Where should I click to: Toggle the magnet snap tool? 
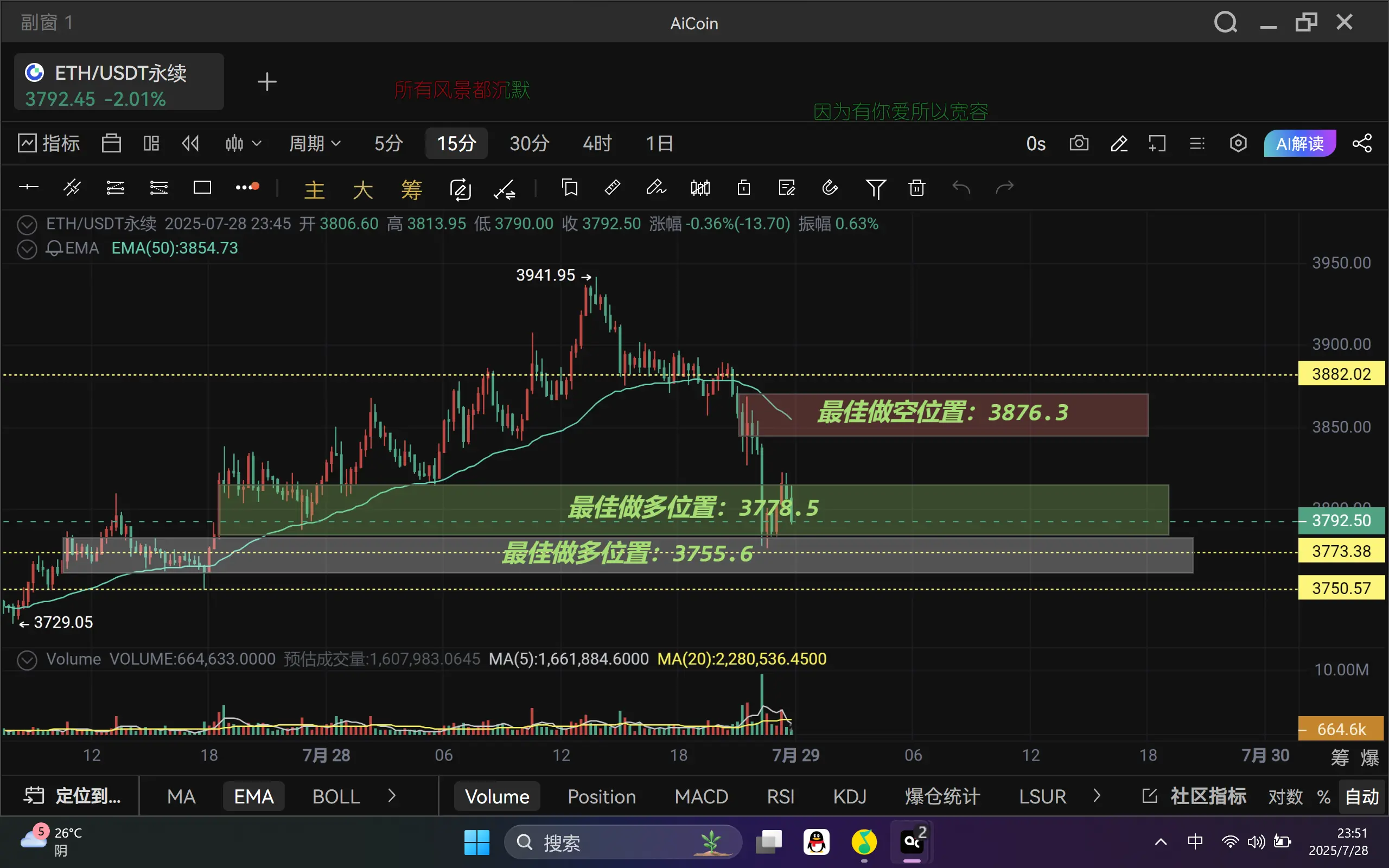tap(830, 187)
